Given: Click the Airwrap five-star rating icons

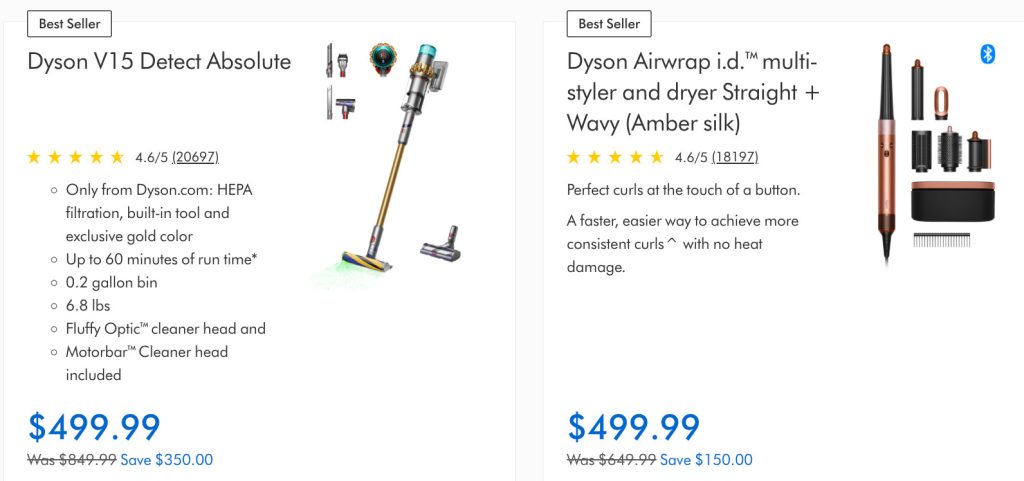Looking at the screenshot, I should 615,157.
